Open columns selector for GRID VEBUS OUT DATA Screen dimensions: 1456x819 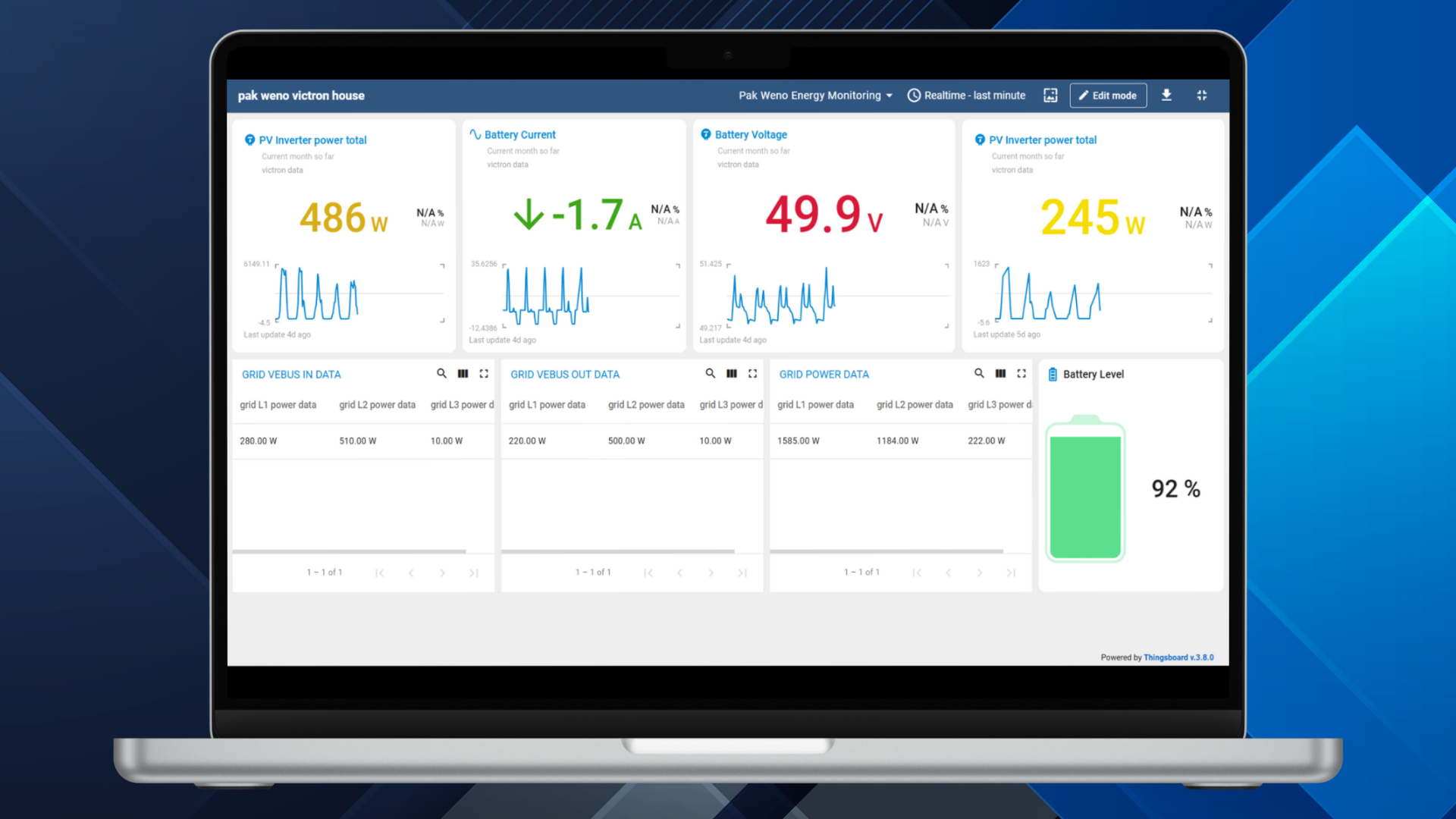pos(732,374)
